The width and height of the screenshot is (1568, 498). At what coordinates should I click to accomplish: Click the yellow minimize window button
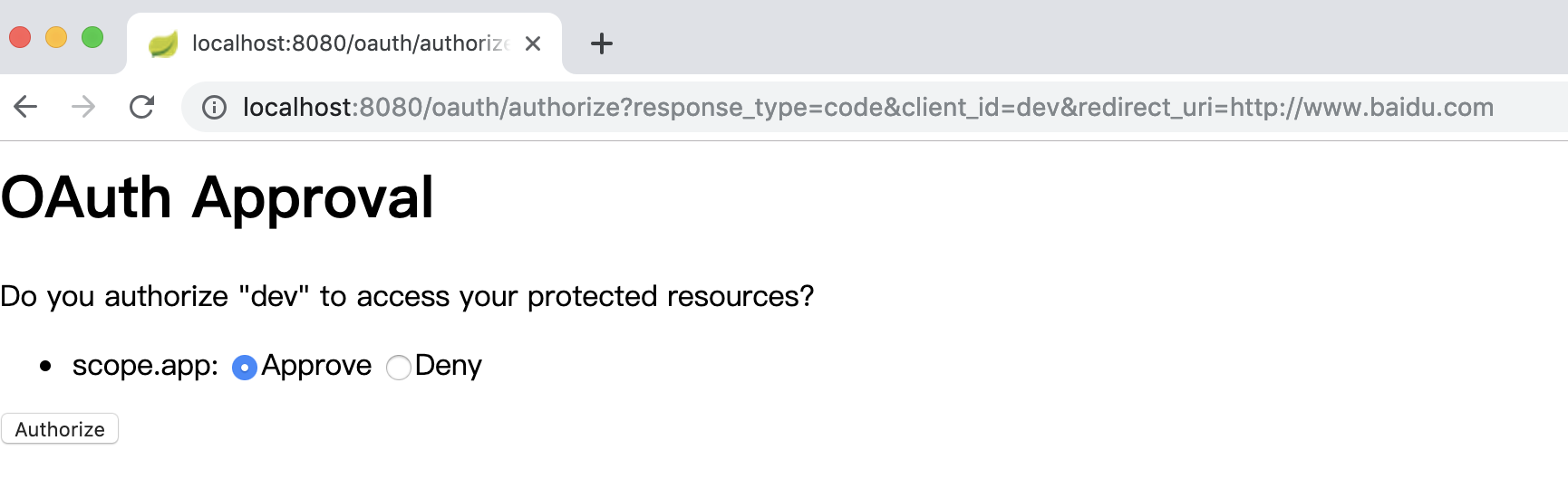[x=56, y=37]
